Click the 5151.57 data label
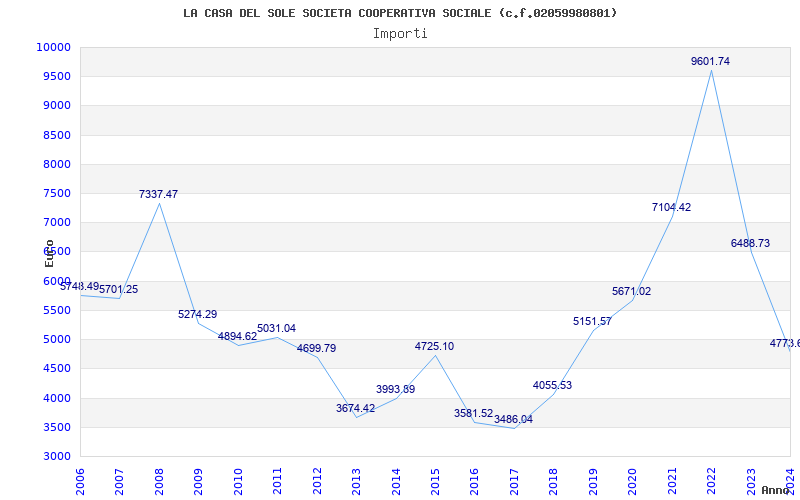 point(592,321)
